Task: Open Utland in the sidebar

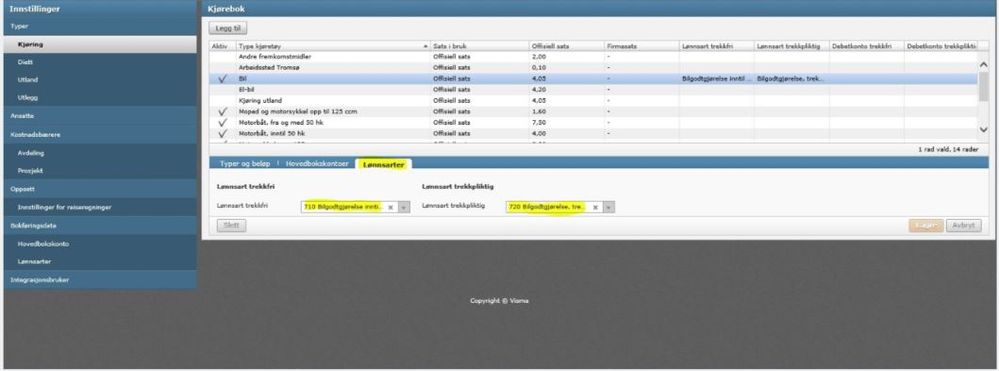Action: [x=100, y=80]
